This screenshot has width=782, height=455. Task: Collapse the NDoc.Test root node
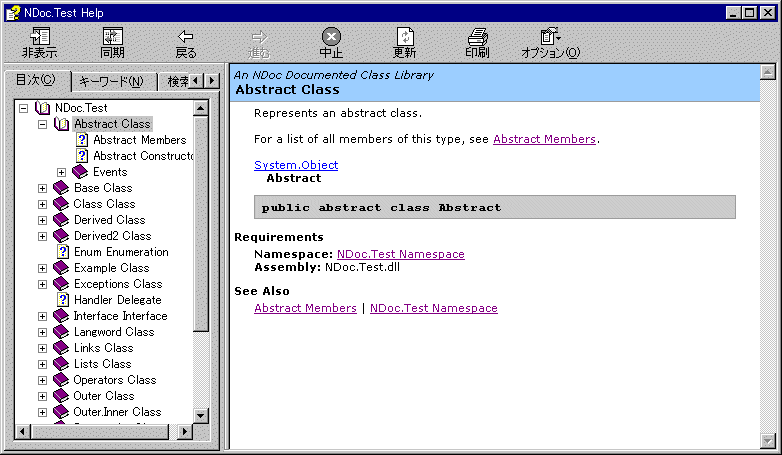pos(23,108)
